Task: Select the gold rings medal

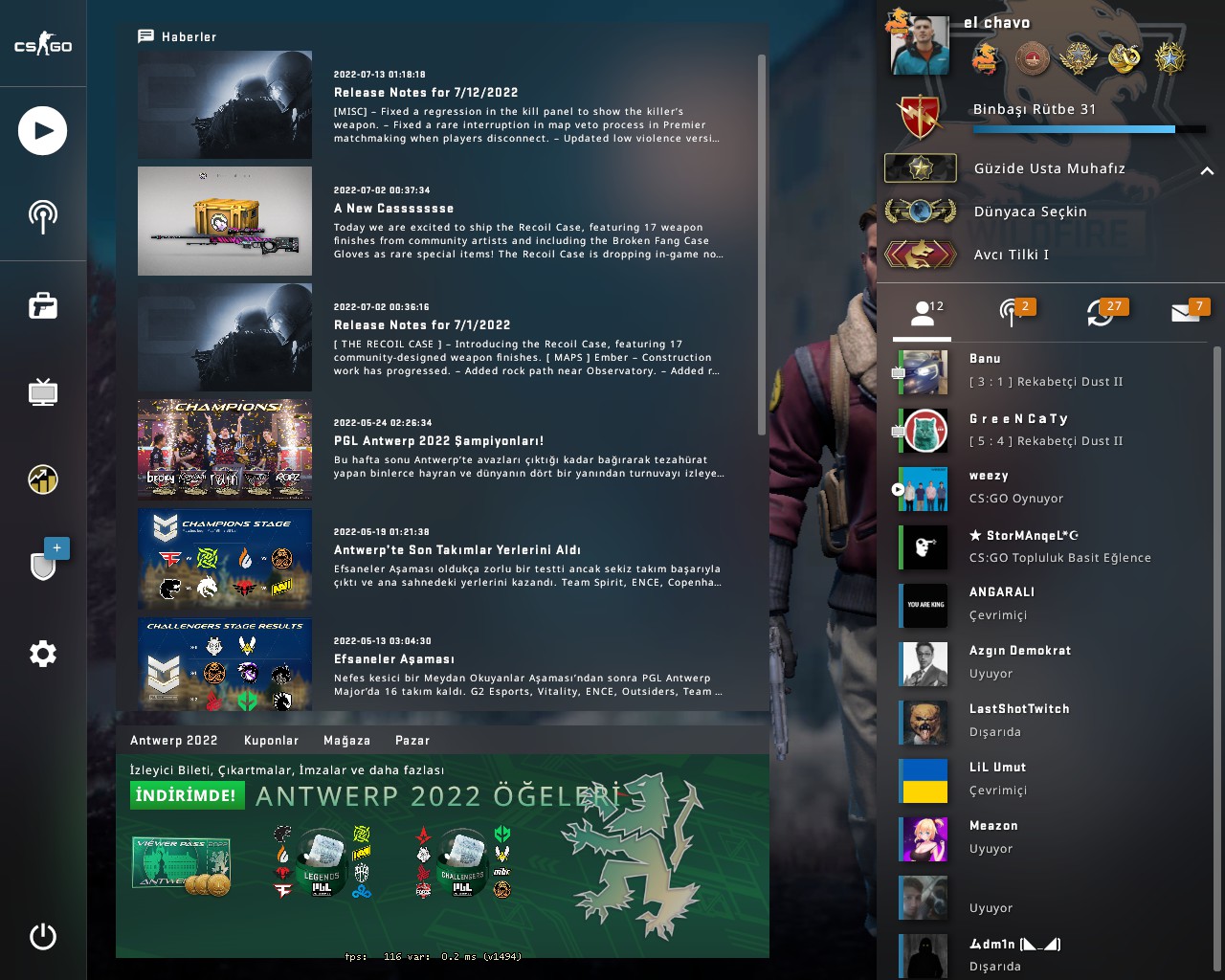Action: click(x=1125, y=58)
